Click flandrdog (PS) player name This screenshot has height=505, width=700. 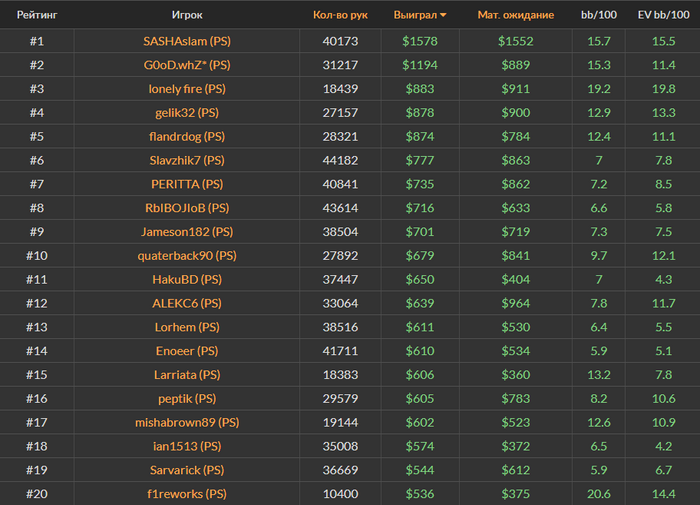coord(187,137)
